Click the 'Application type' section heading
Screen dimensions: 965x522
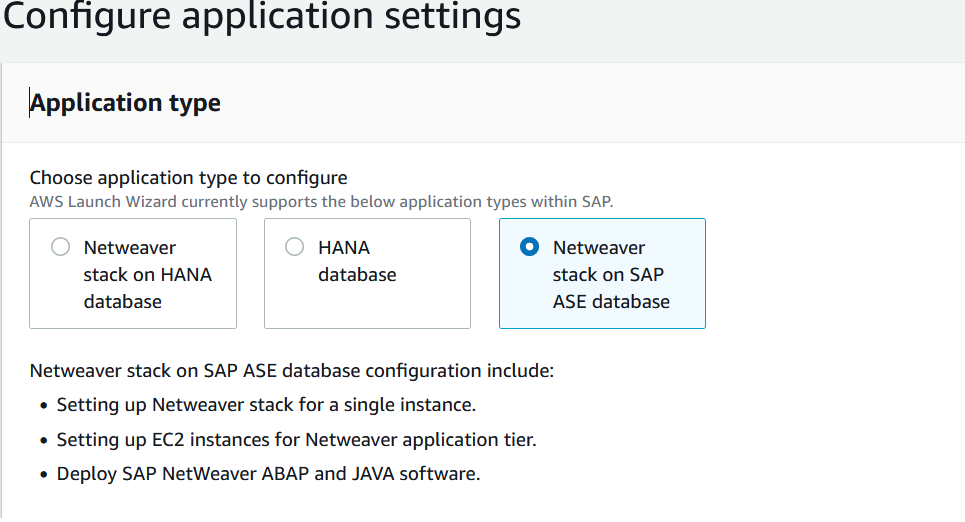pyautogui.click(x=126, y=103)
